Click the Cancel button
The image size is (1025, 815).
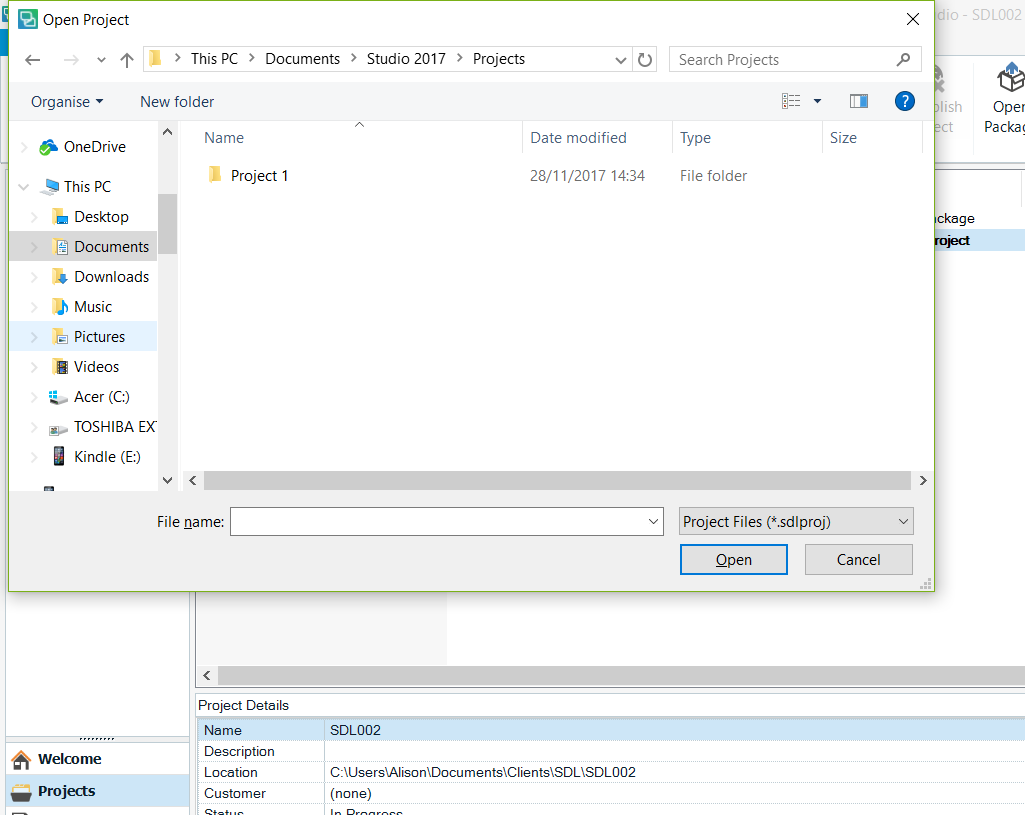tap(858, 560)
